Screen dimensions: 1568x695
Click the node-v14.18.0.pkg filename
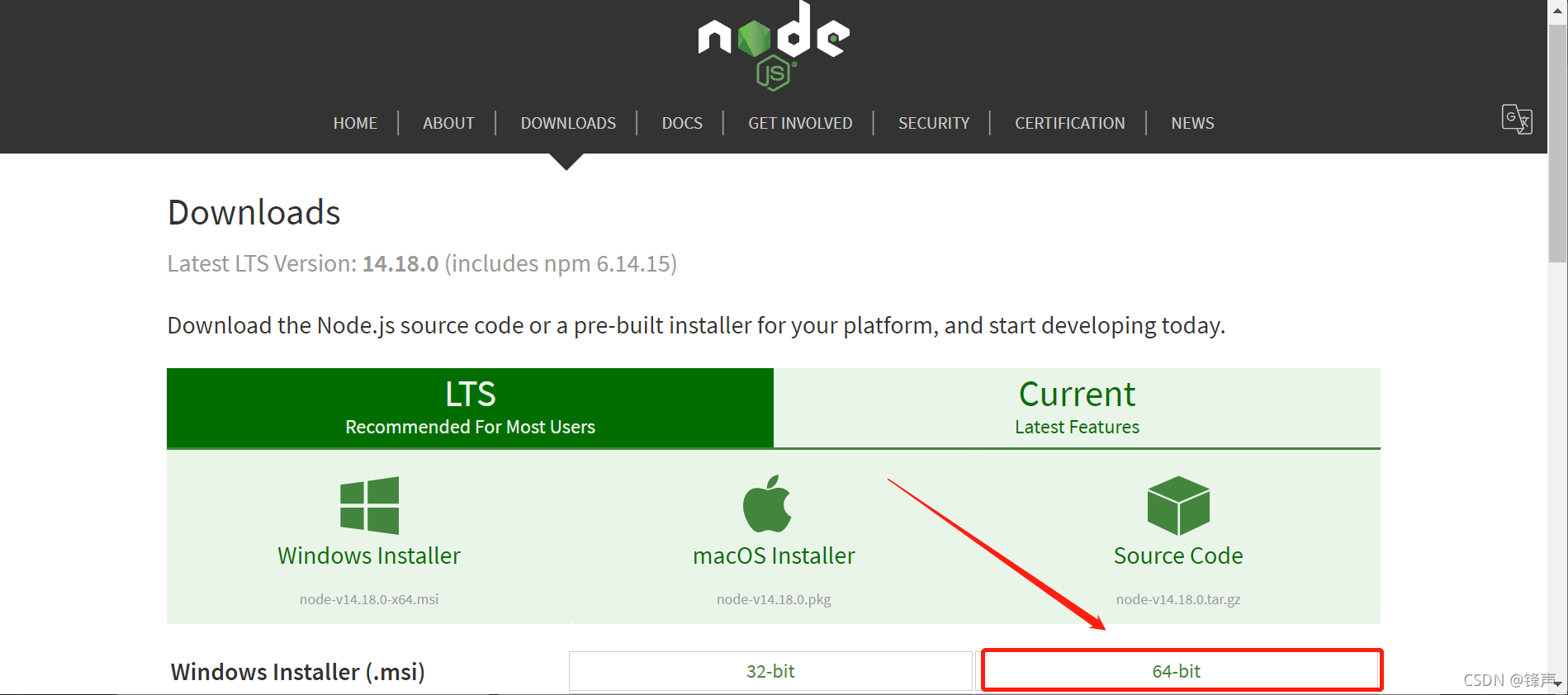(774, 599)
